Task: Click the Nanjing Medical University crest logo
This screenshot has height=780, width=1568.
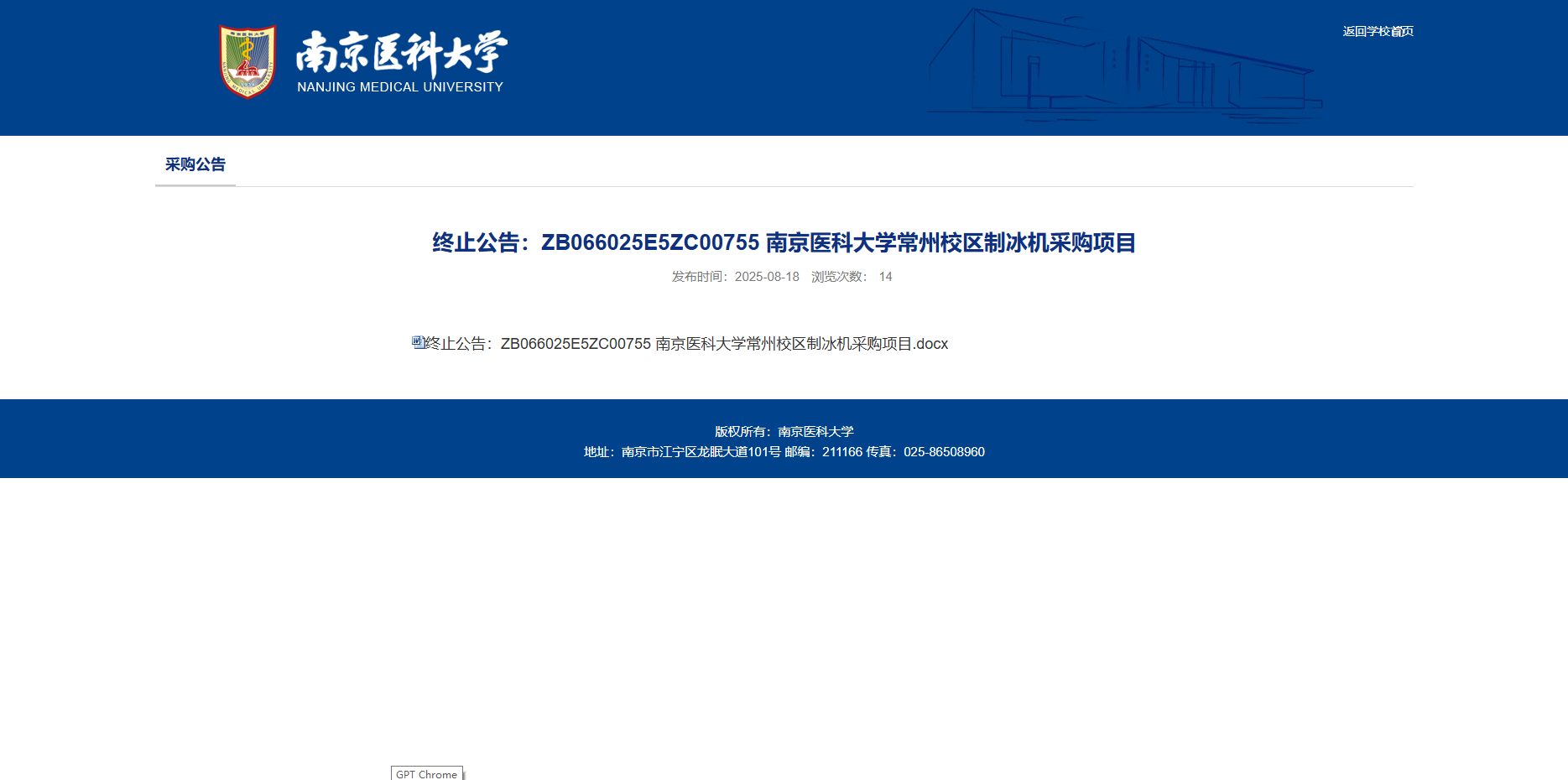Action: pos(247,61)
